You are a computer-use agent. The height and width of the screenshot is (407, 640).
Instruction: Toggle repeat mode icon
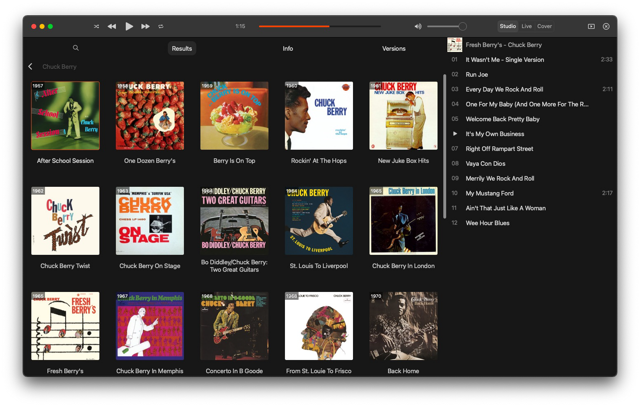tap(161, 27)
